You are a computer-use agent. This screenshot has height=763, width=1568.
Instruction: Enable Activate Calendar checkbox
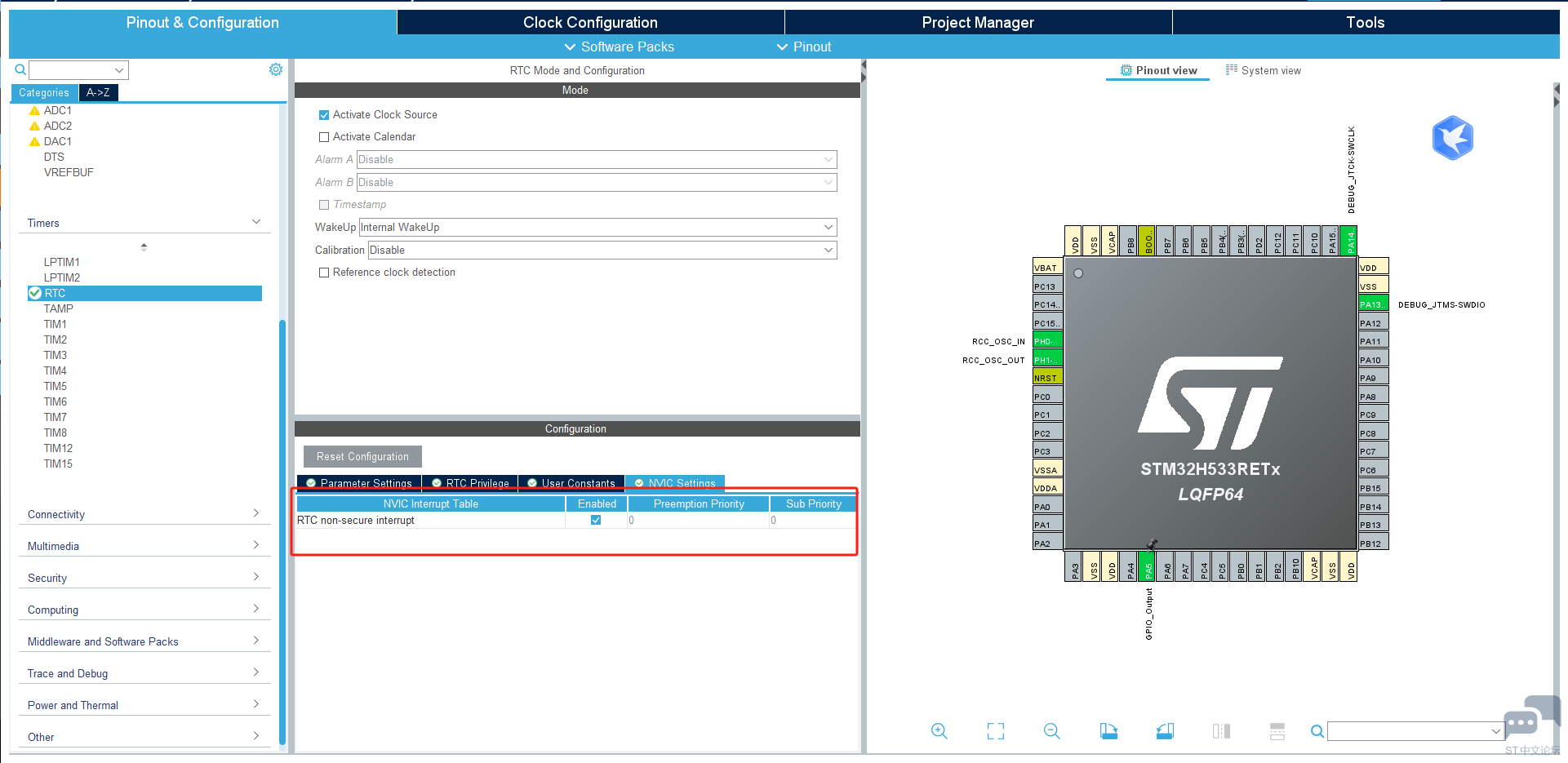(324, 137)
